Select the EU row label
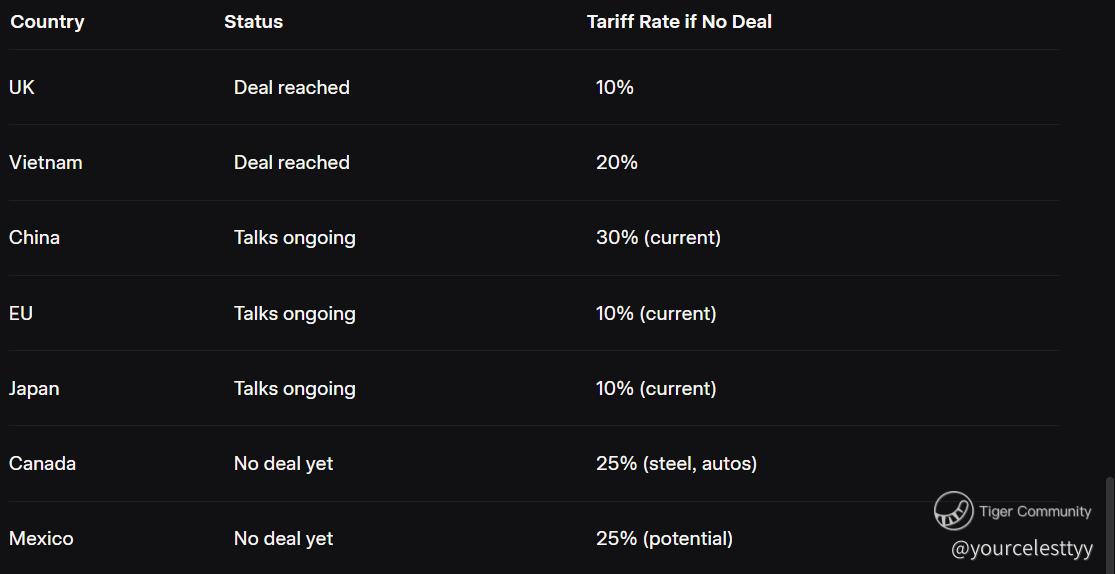 pos(21,314)
